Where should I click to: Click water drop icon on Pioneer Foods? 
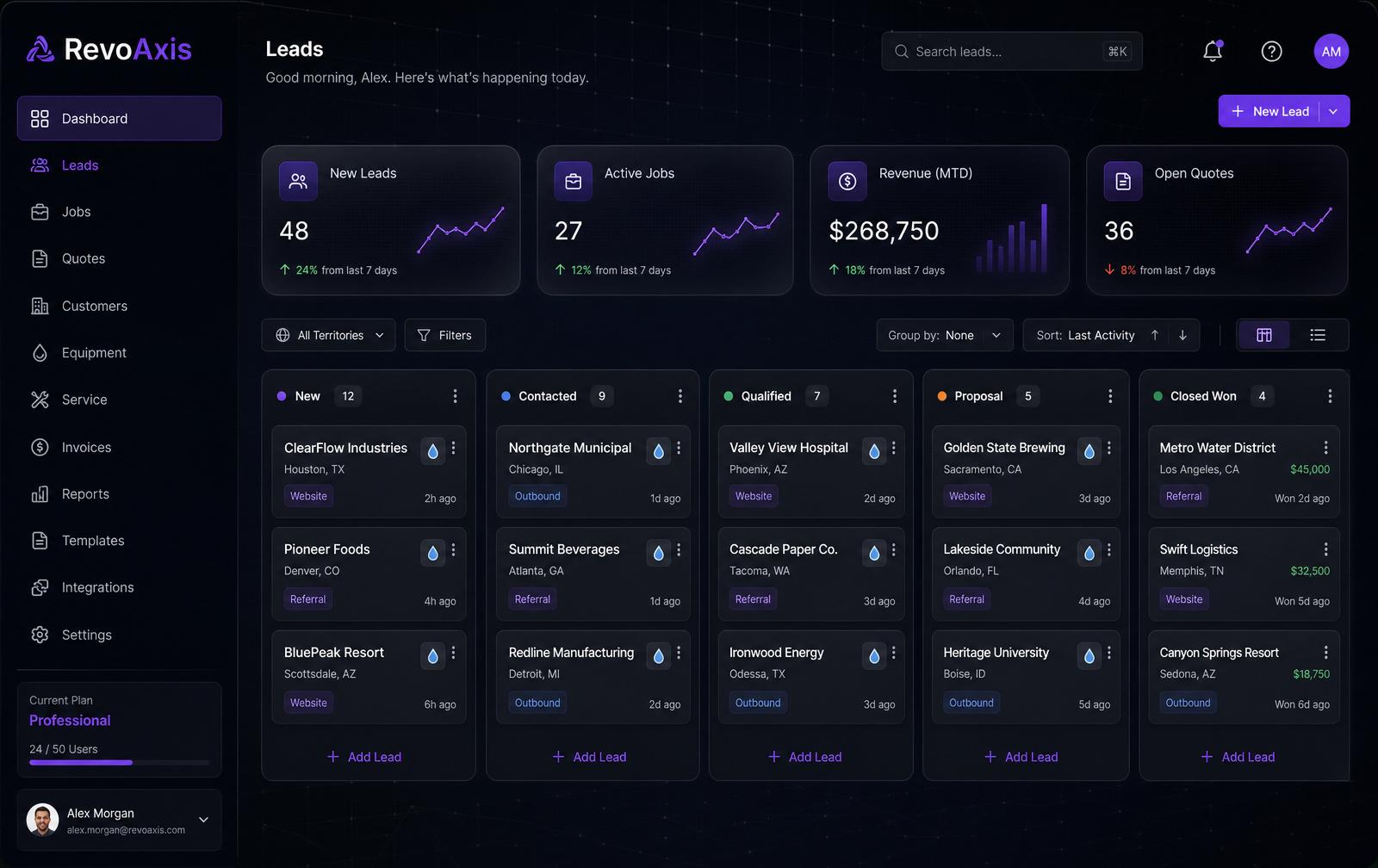click(432, 553)
